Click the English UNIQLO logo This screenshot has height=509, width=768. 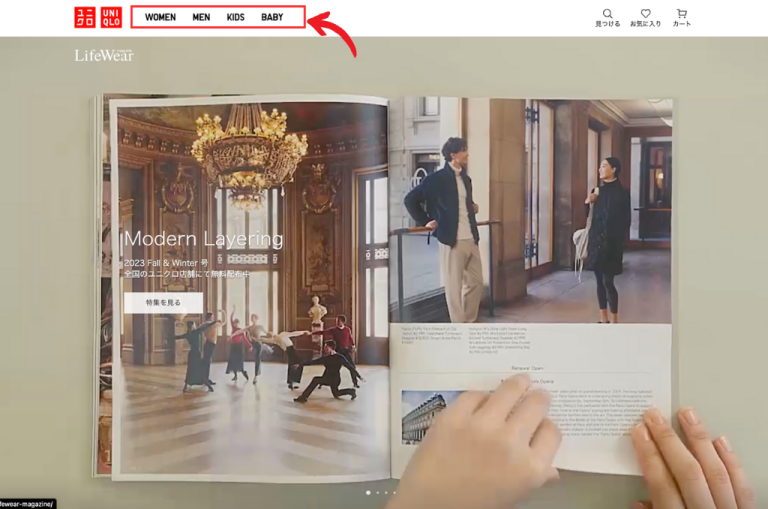(x=111, y=17)
